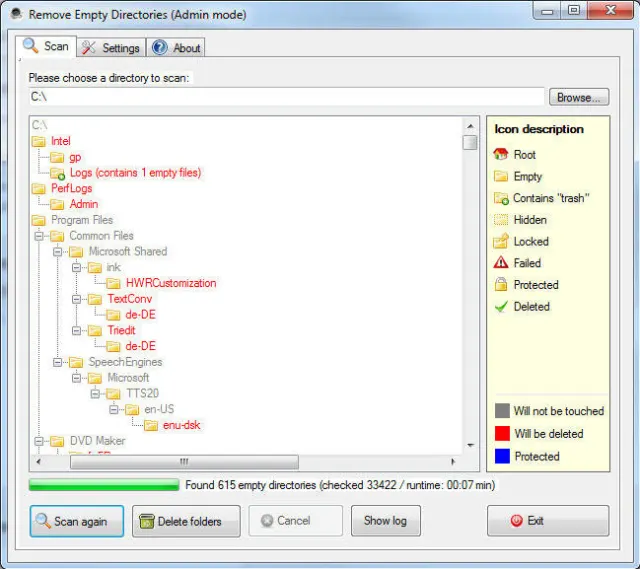Screen dimensions: 640x569
Task: Collapse the DVD Maker folder node
Action: (x=39, y=441)
